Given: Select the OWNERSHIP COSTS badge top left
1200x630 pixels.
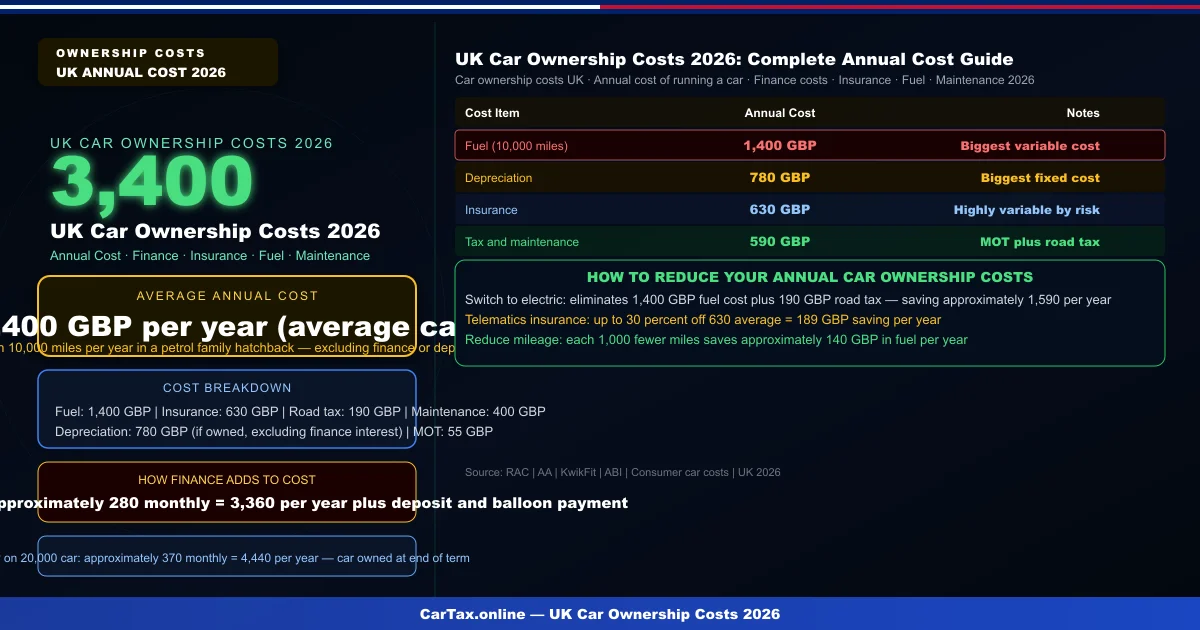Looking at the screenshot, I should (x=157, y=61).
